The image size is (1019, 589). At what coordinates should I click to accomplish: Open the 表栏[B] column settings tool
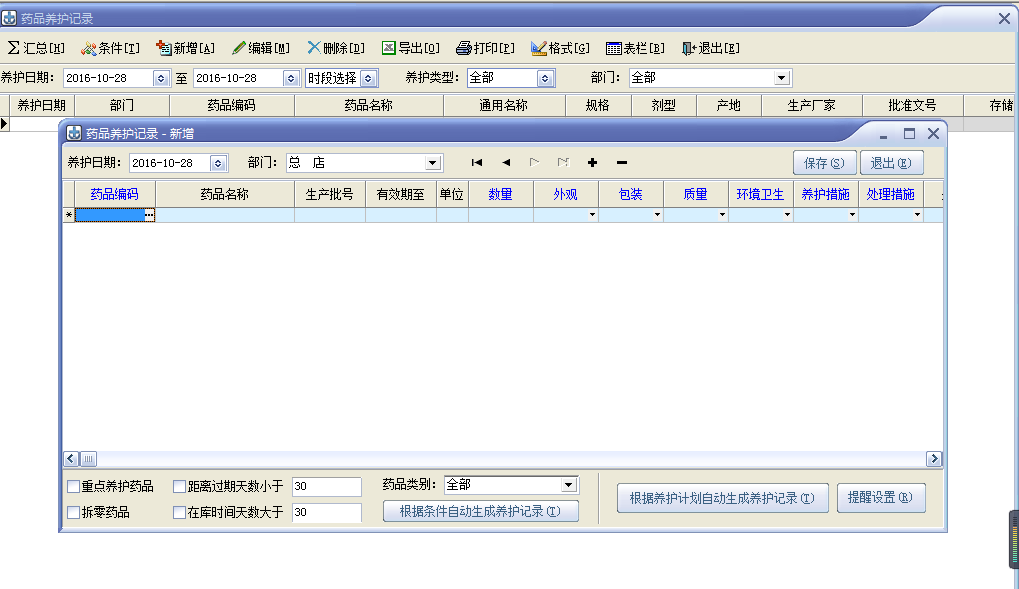635,48
